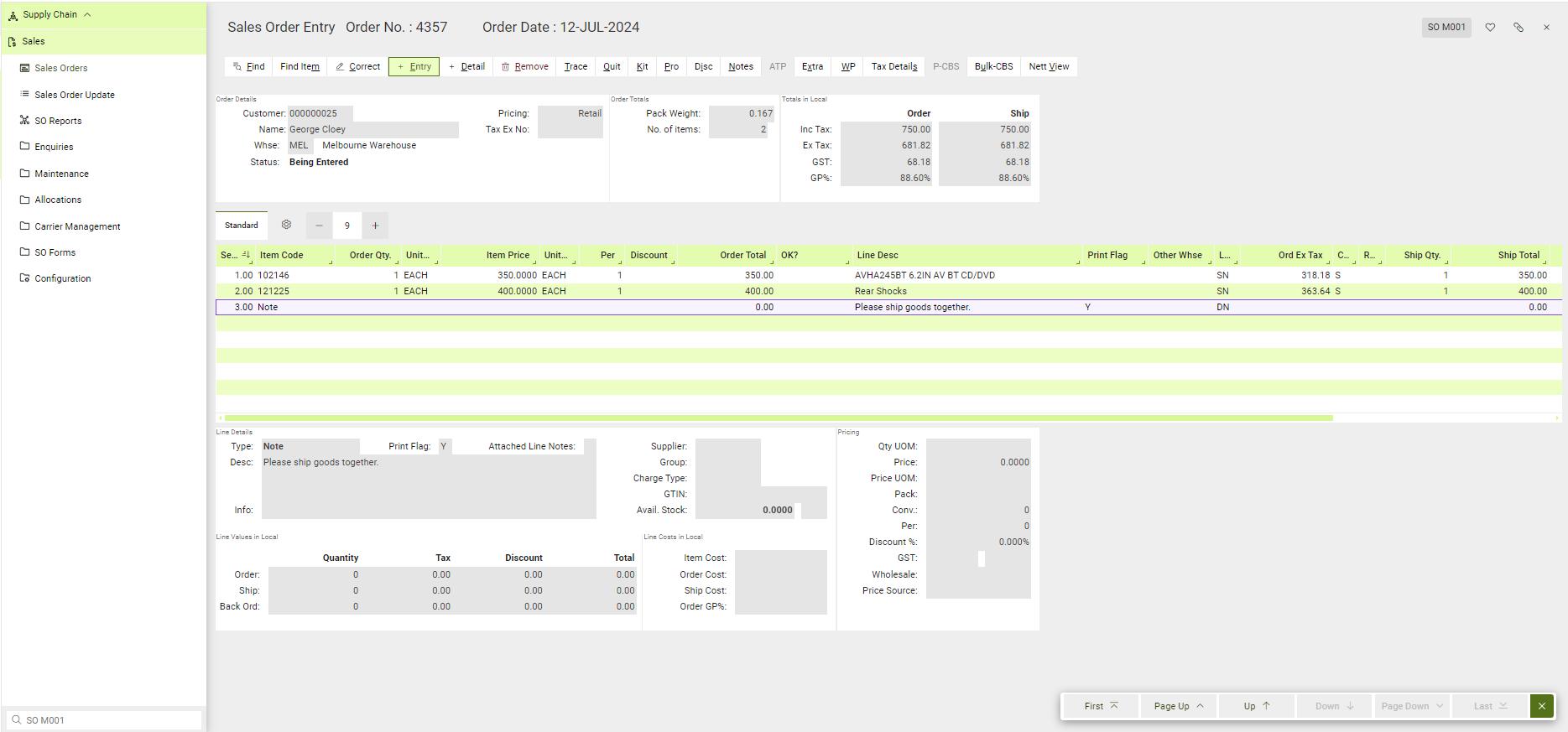Click the Kit toolbar button
Image resolution: width=1568 pixels, height=732 pixels.
pos(642,66)
